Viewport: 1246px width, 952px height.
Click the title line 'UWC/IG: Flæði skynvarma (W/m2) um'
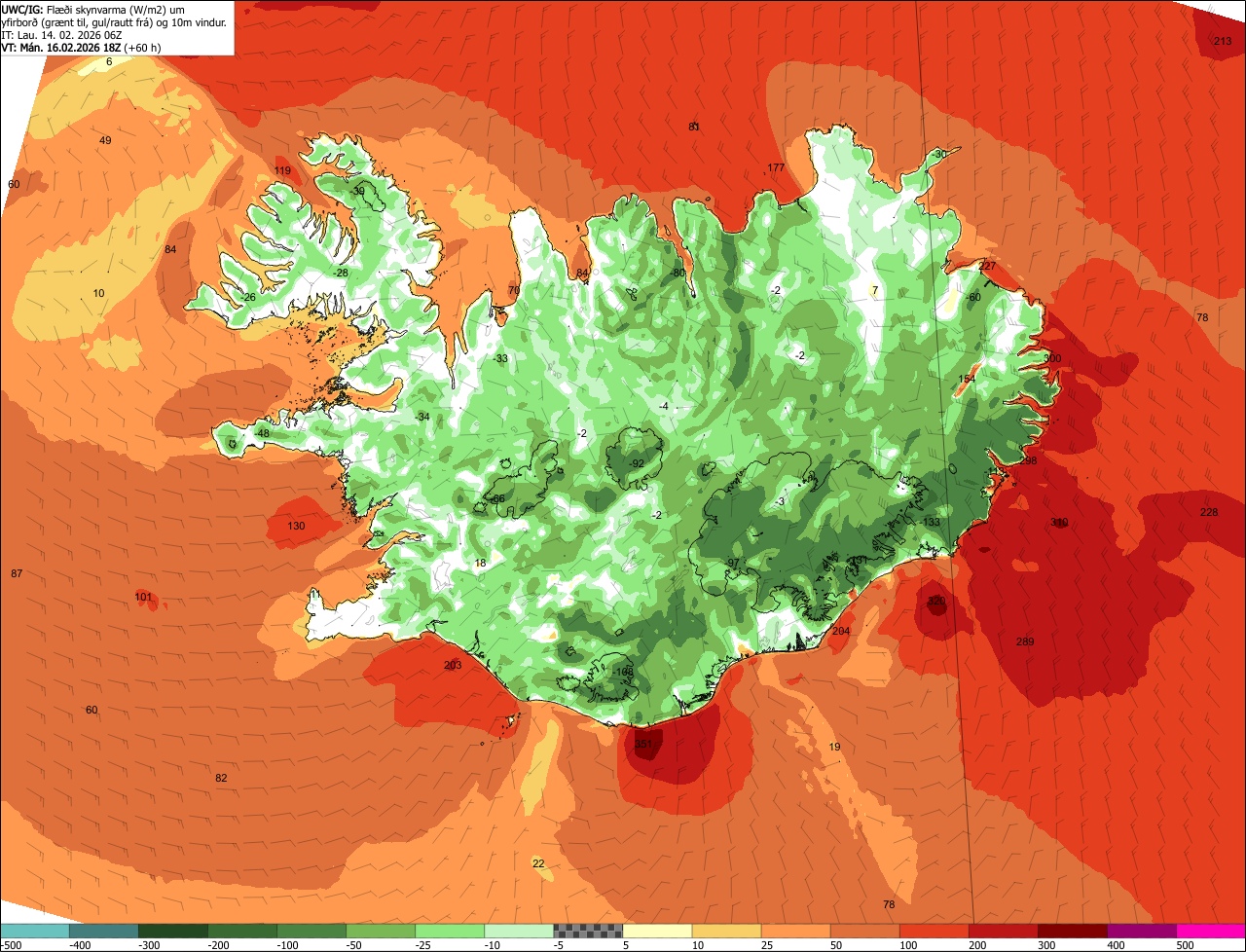(x=93, y=9)
